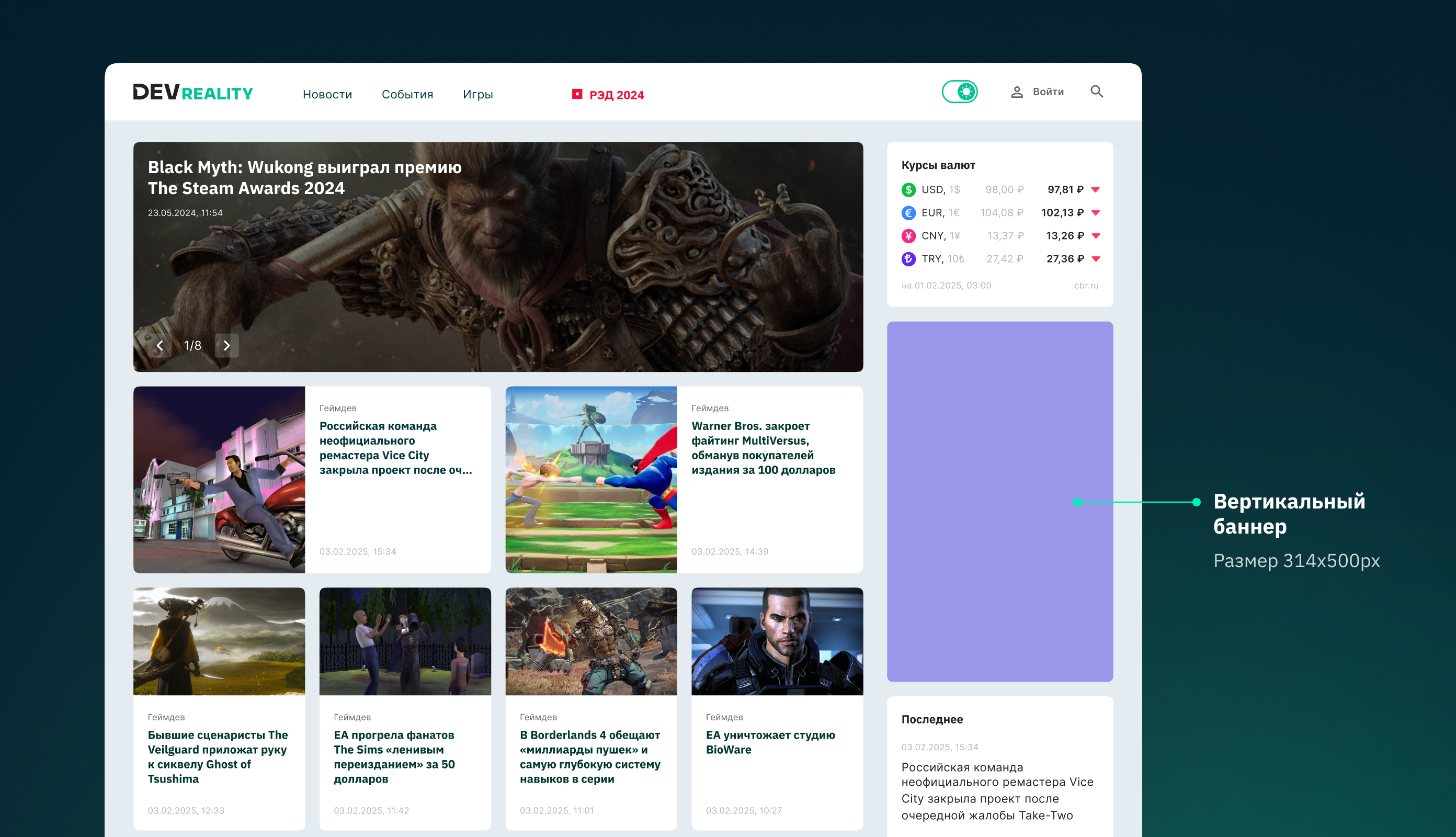Click the red РЭД 2024 square icon
Screen dimensions: 1456x837
577,94
